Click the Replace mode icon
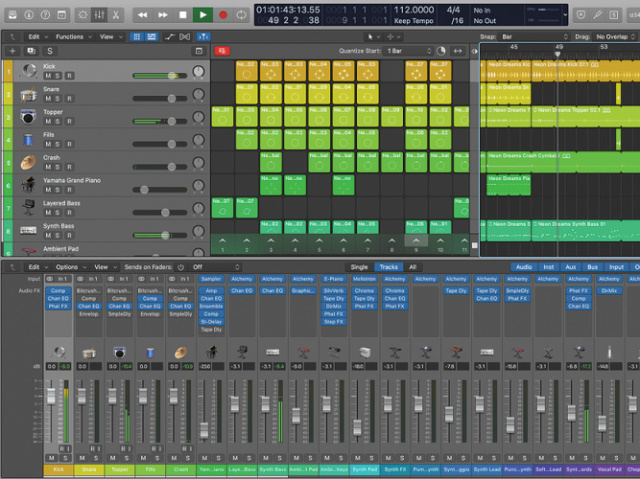 (x=581, y=15)
